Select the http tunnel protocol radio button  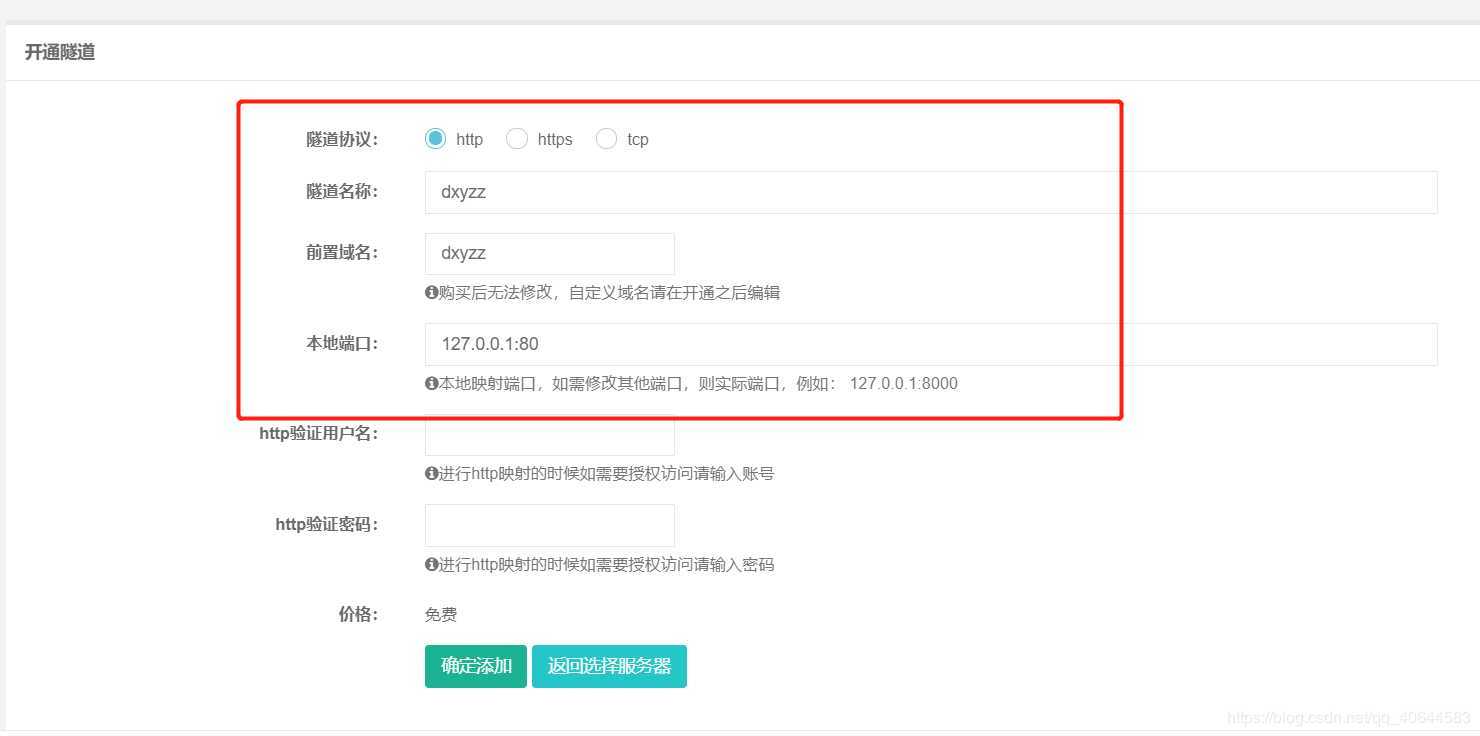click(435, 139)
